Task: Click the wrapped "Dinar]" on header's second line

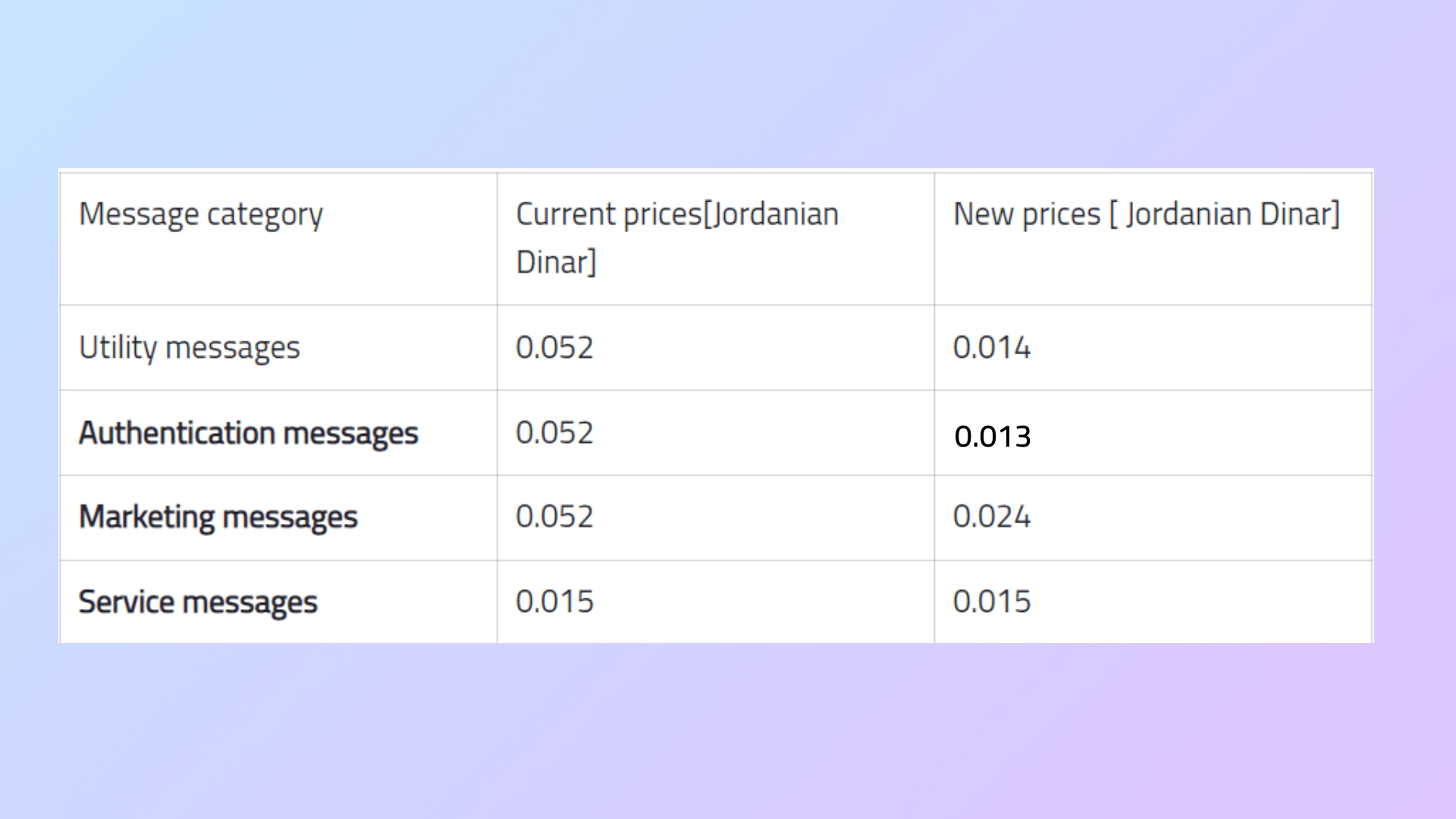Action: 556,262
